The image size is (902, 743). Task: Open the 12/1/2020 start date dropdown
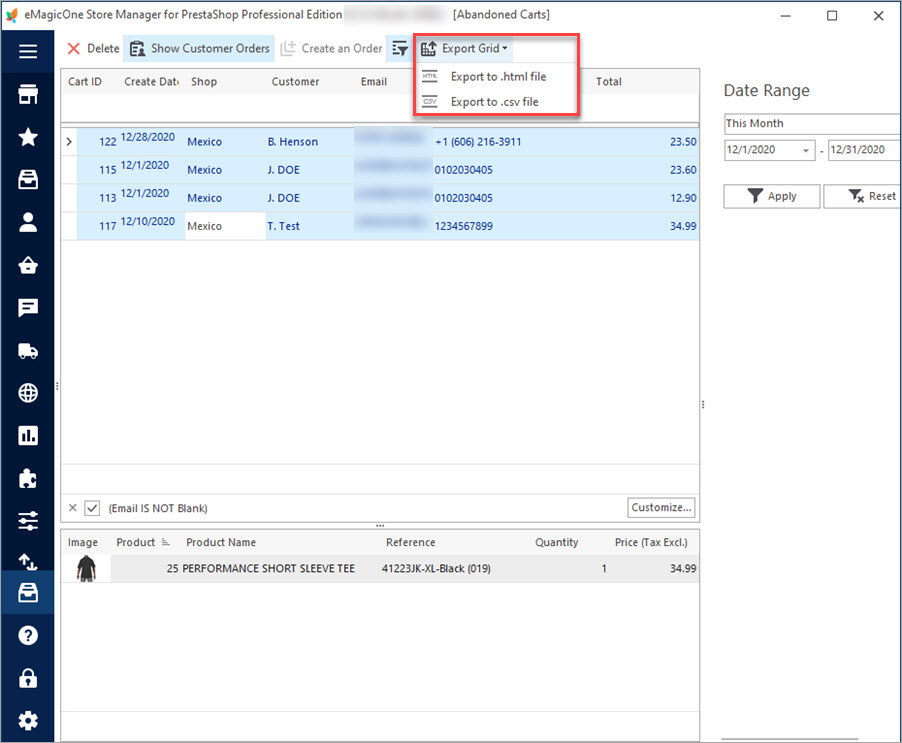[x=805, y=151]
